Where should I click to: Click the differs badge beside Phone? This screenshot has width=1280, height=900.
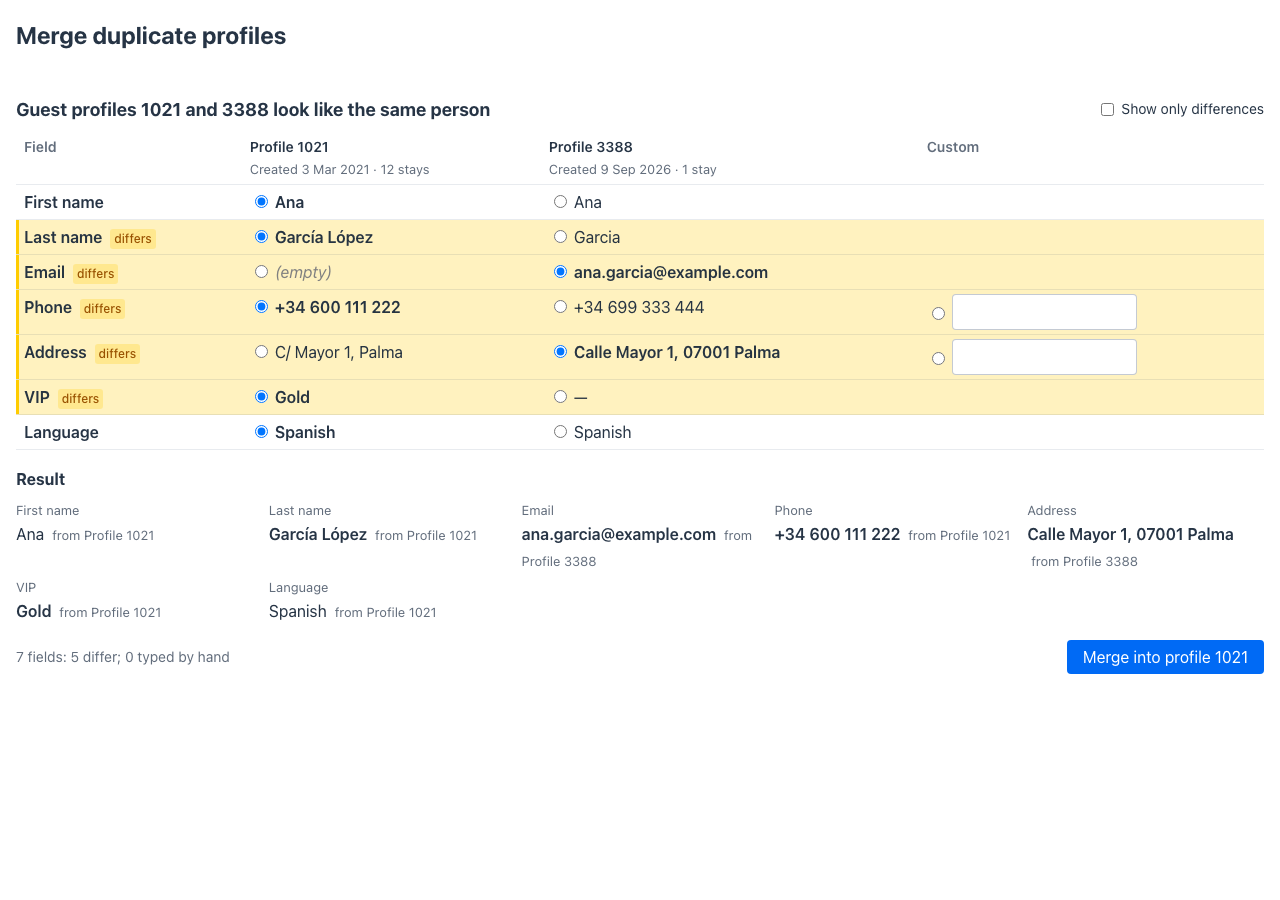pyautogui.click(x=102, y=309)
